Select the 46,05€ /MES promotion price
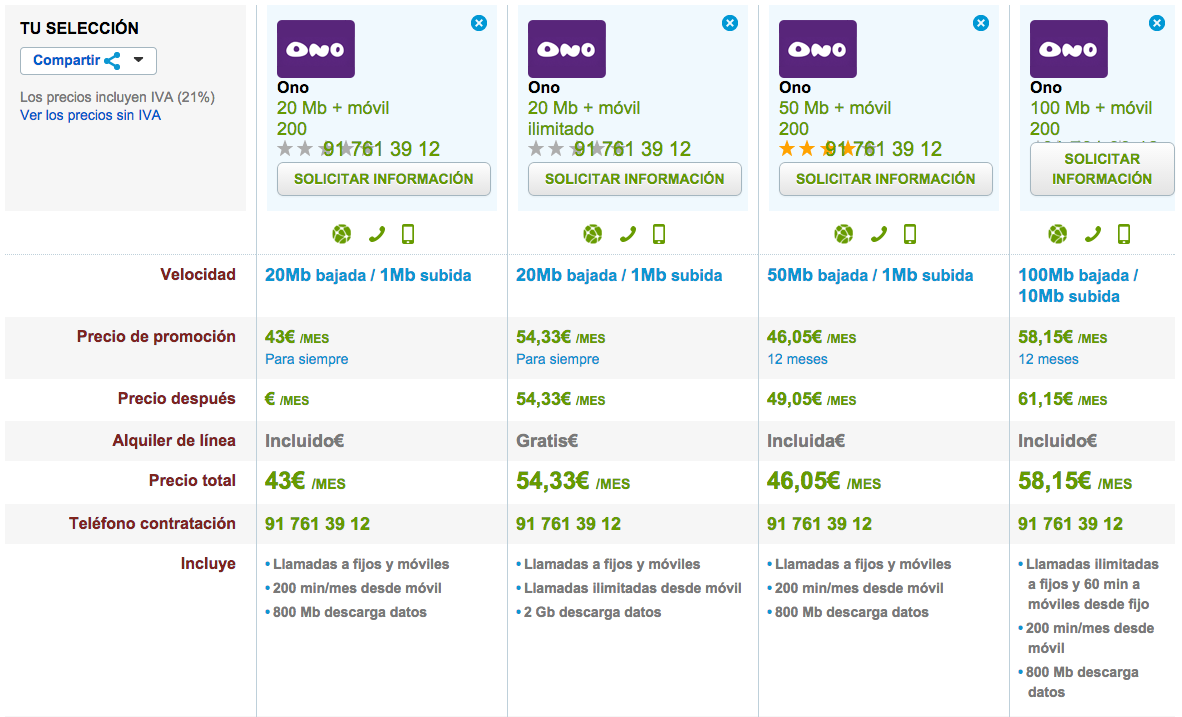This screenshot has height=717, width=1182. tap(812, 337)
